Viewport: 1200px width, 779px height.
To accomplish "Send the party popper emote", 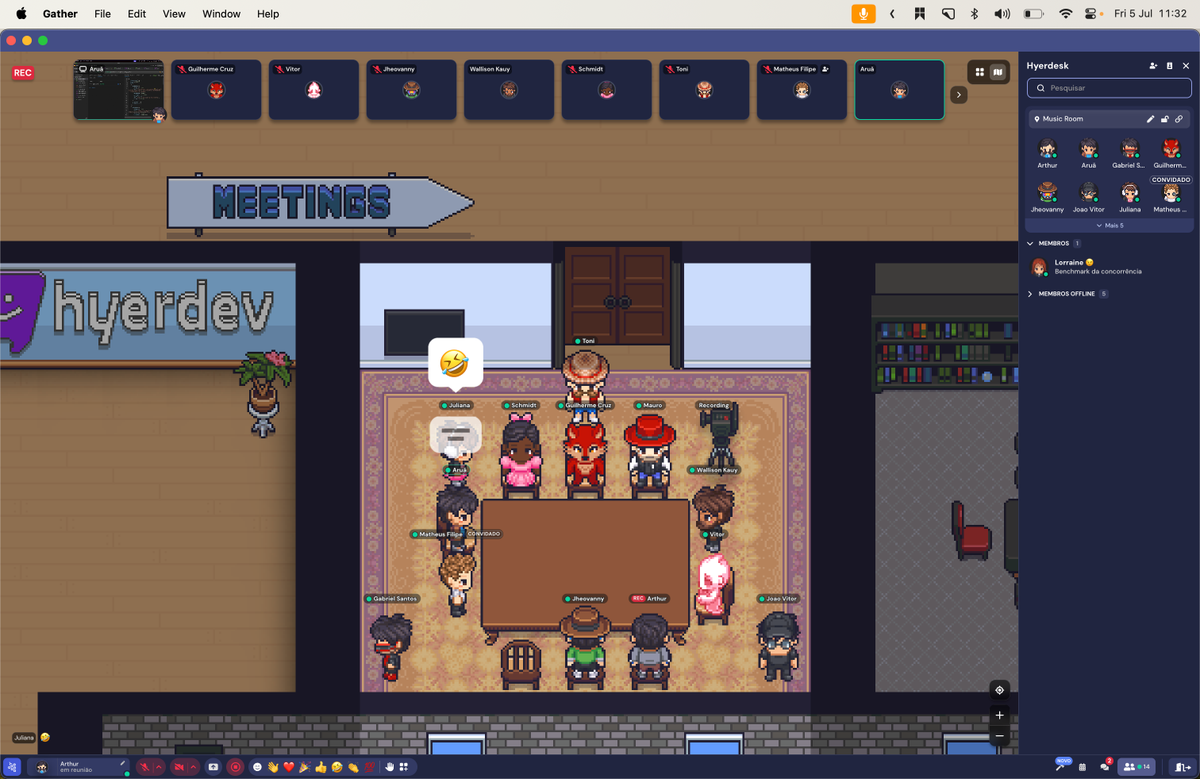I will point(304,767).
